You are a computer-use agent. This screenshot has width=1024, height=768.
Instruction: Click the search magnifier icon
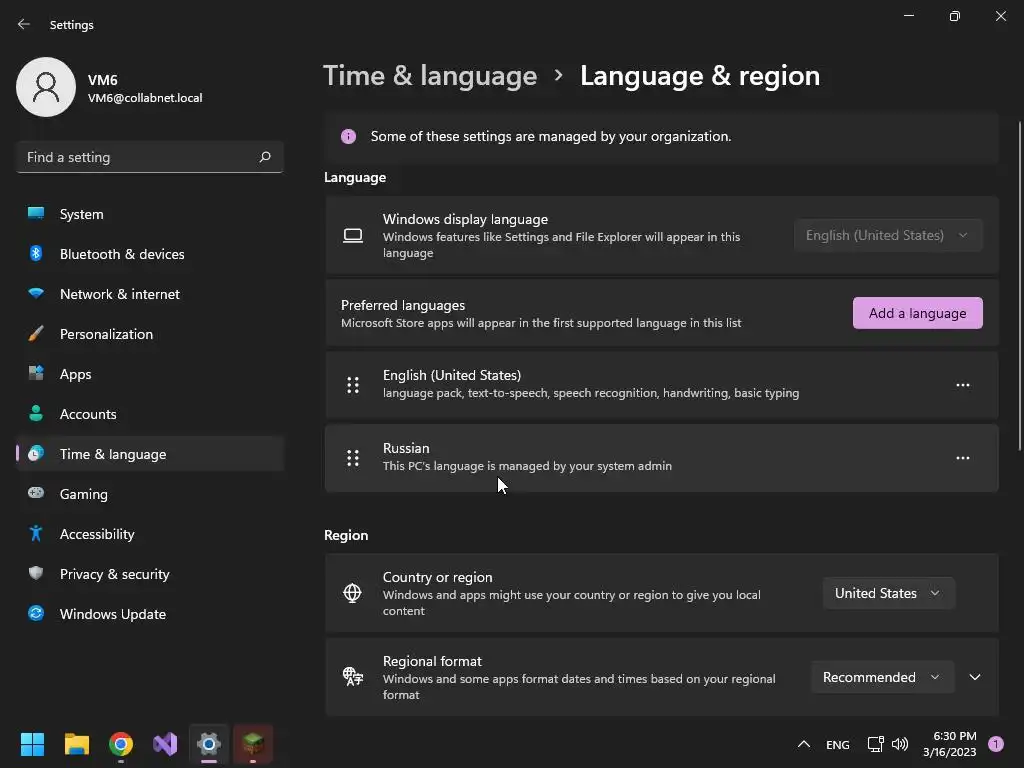click(264, 157)
